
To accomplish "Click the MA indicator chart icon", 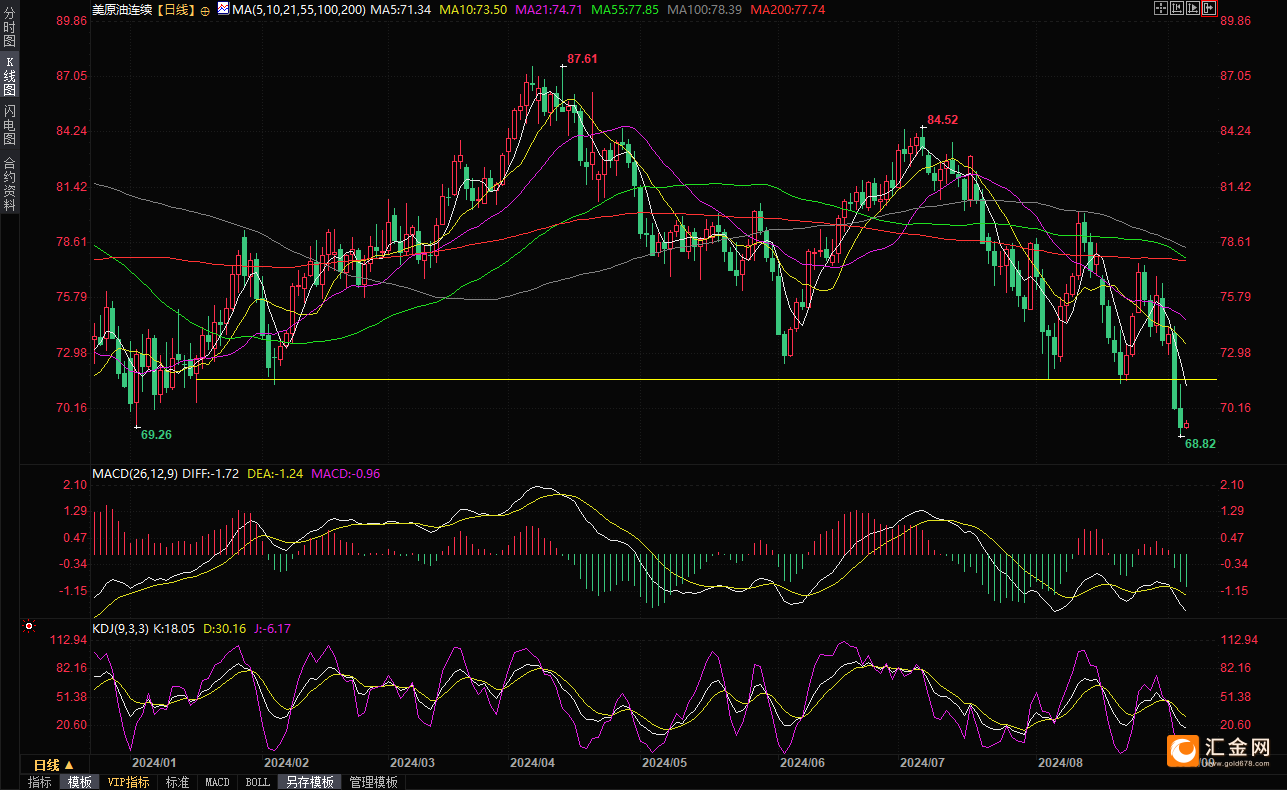I will coord(222,9).
